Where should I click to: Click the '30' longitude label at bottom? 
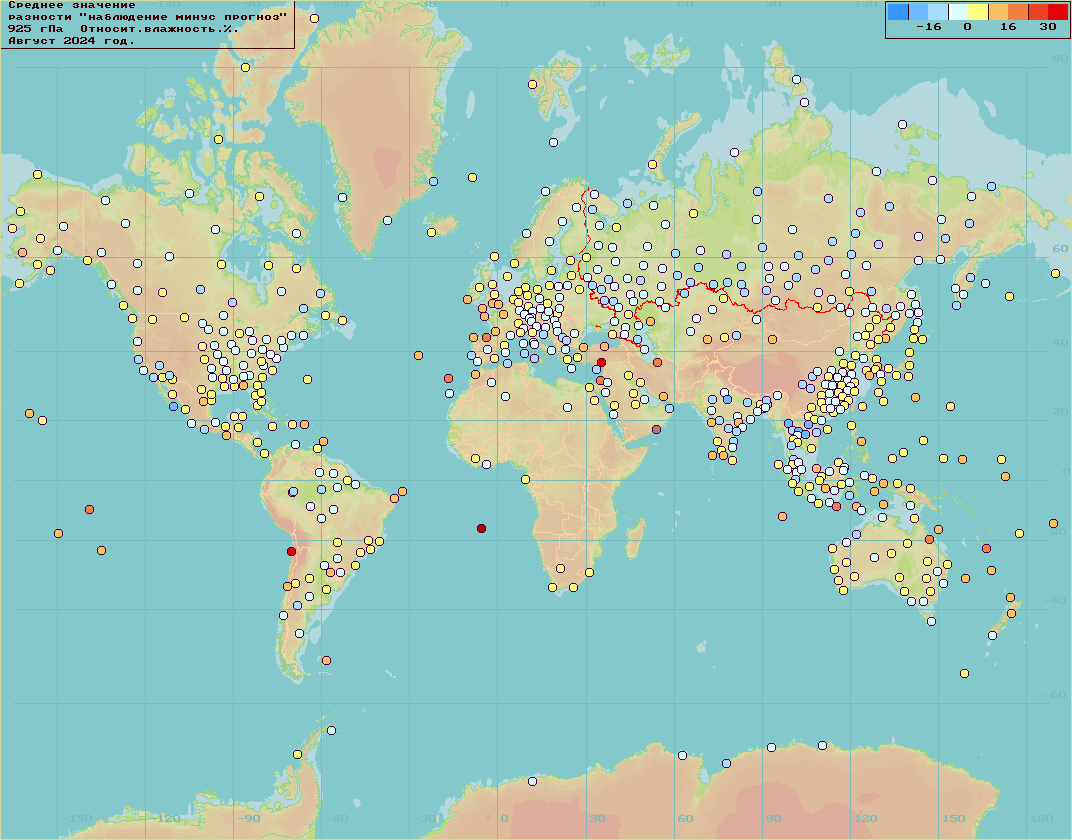(598, 818)
